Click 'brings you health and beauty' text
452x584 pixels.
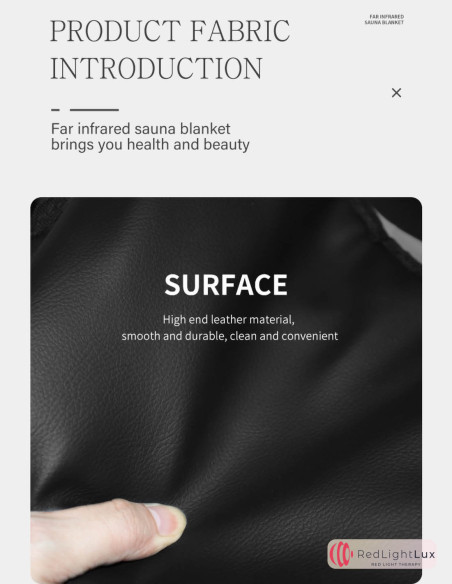tap(150, 145)
